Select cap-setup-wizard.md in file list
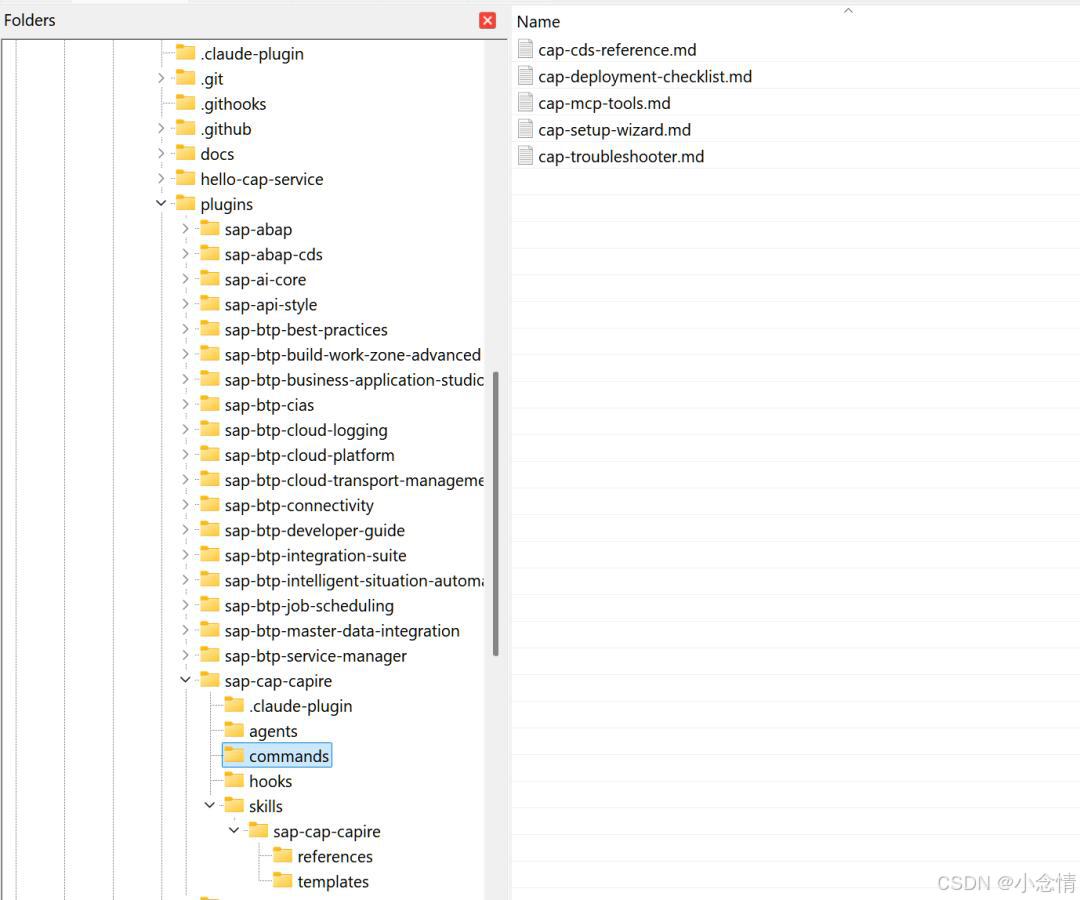The image size is (1080, 900). 614,129
